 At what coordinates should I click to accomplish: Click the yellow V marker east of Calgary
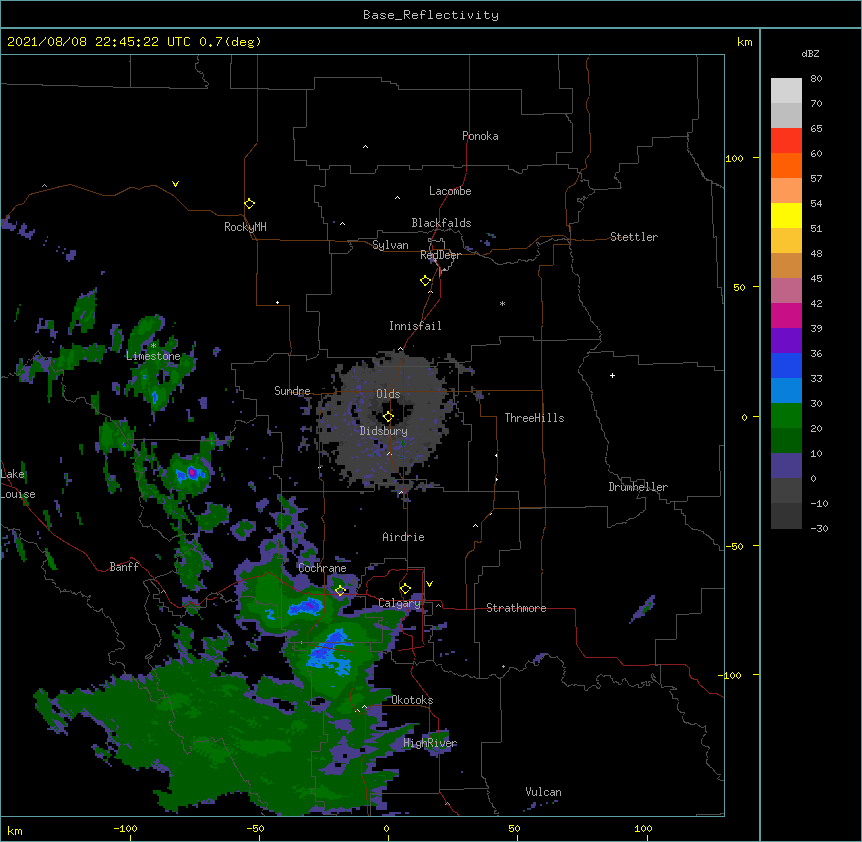tap(429, 584)
